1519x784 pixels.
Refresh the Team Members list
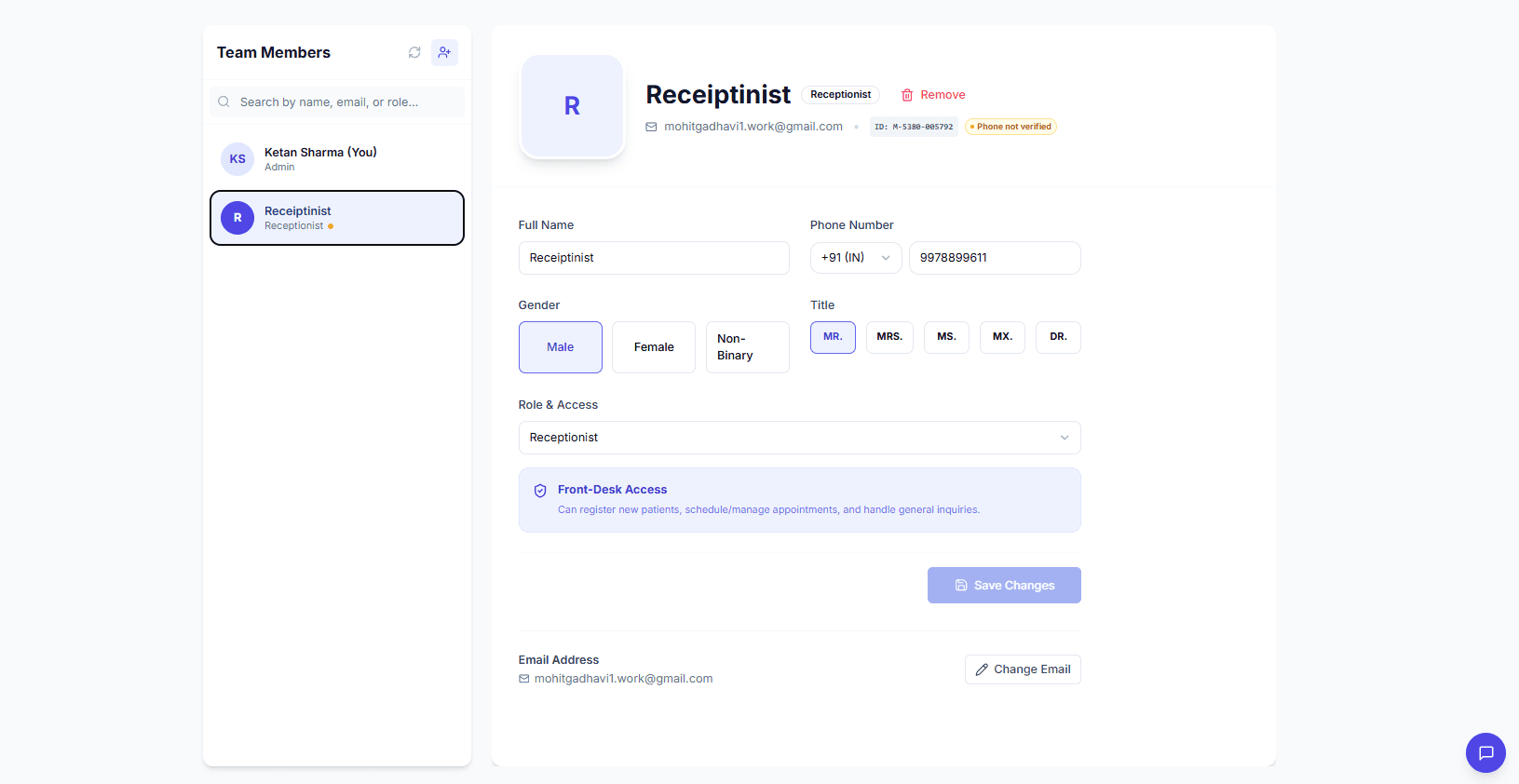[x=414, y=52]
